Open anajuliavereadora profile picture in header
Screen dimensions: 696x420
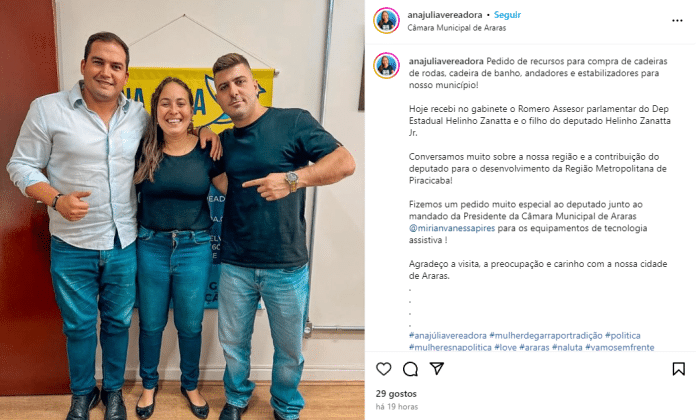click(386, 20)
